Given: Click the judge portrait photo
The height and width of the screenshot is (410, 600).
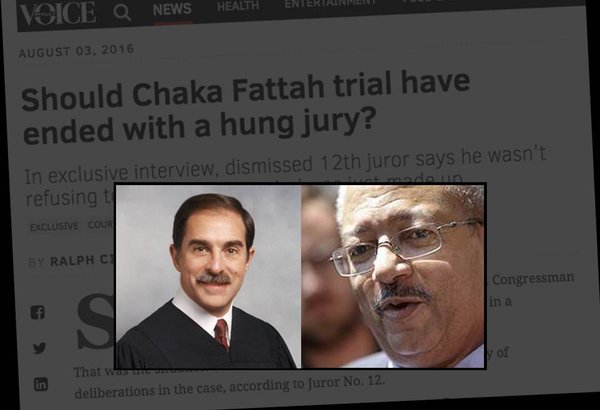Looking at the screenshot, I should tap(208, 276).
